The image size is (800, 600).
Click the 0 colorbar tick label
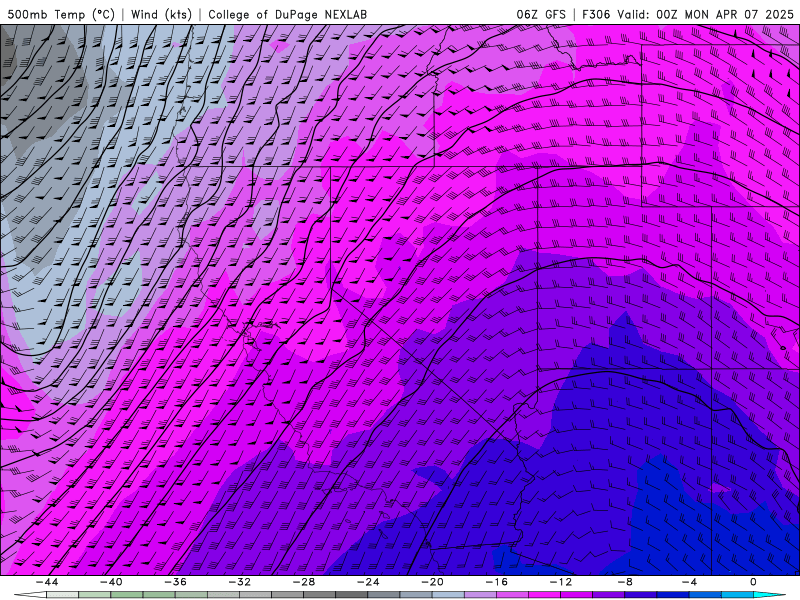tap(753, 582)
